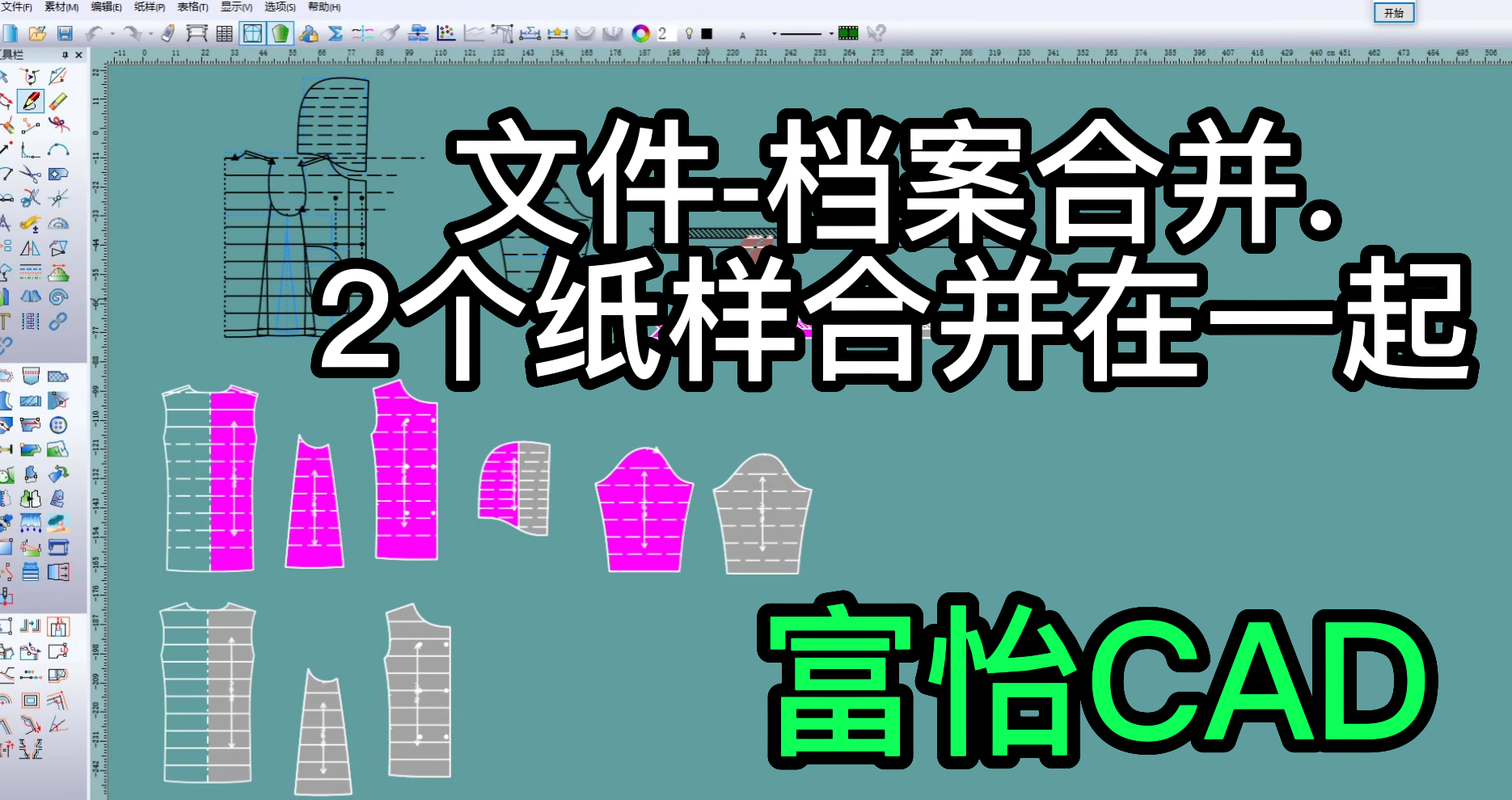Viewport: 1512px width, 800px height.
Task: Select the vest pattern pieces icon
Action: (x=31, y=499)
